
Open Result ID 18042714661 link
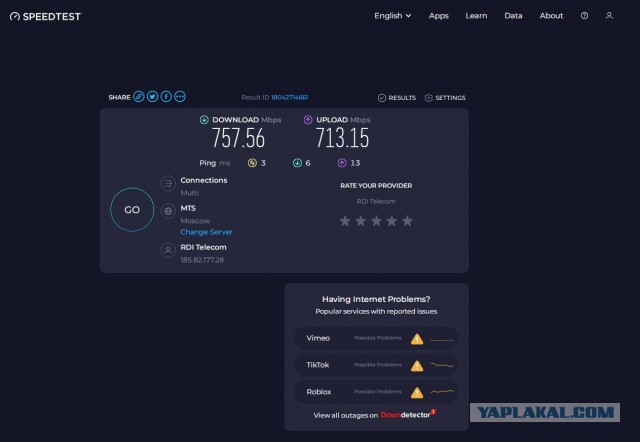[289, 97]
